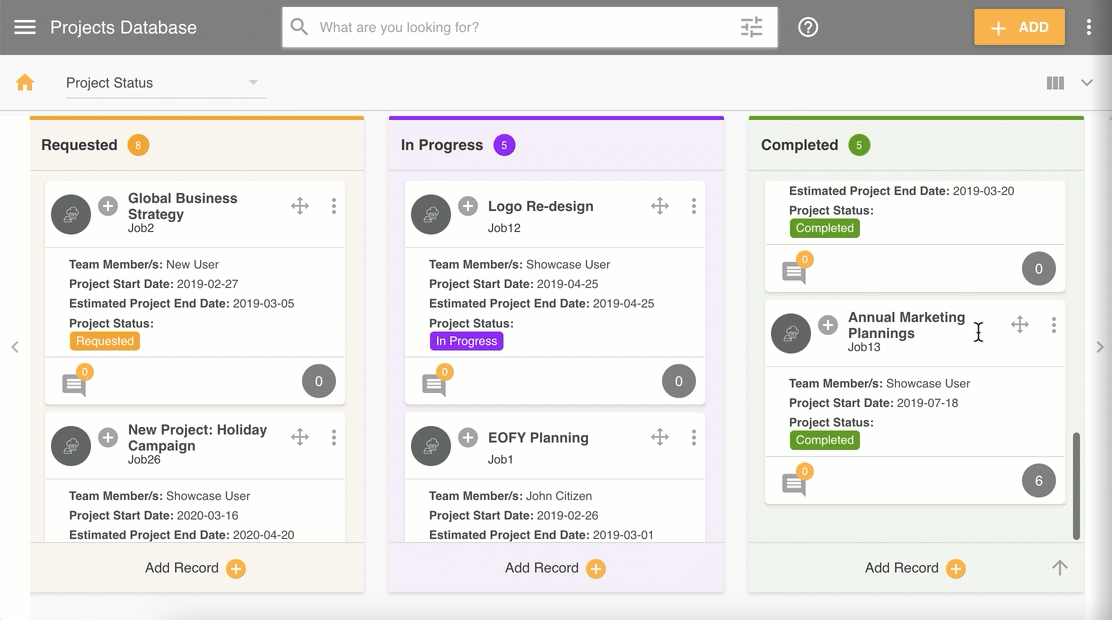Image resolution: width=1112 pixels, height=620 pixels.
Task: Click the avatar on Global Business Strategy card
Action: tap(71, 214)
